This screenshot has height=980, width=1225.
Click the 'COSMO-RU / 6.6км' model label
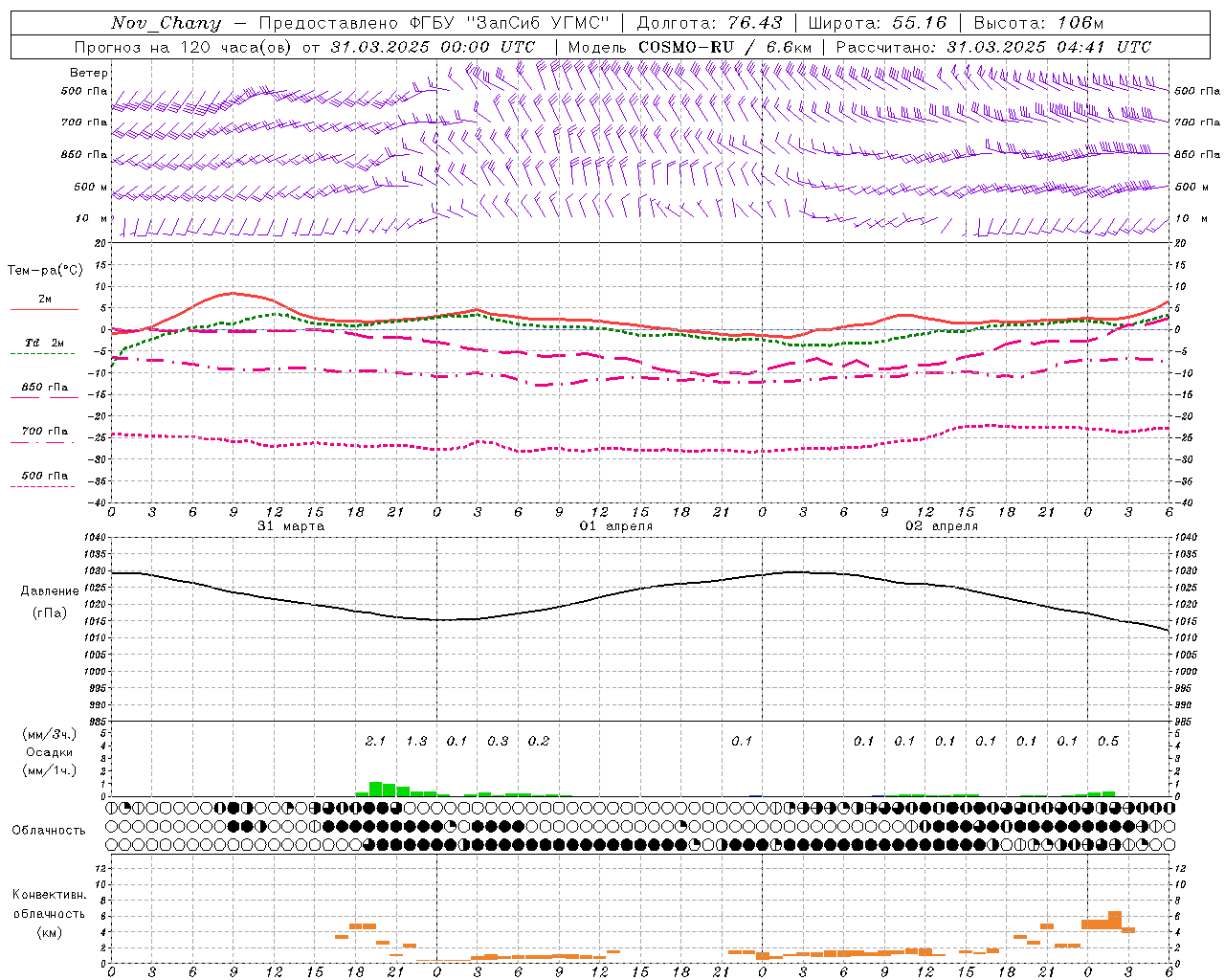[x=725, y=47]
